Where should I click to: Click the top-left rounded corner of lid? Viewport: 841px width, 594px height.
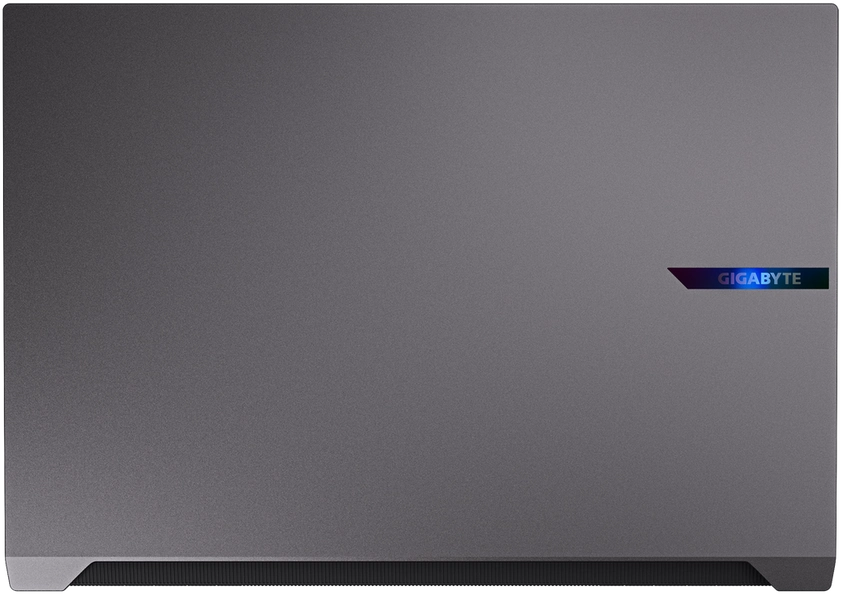coord(10,8)
